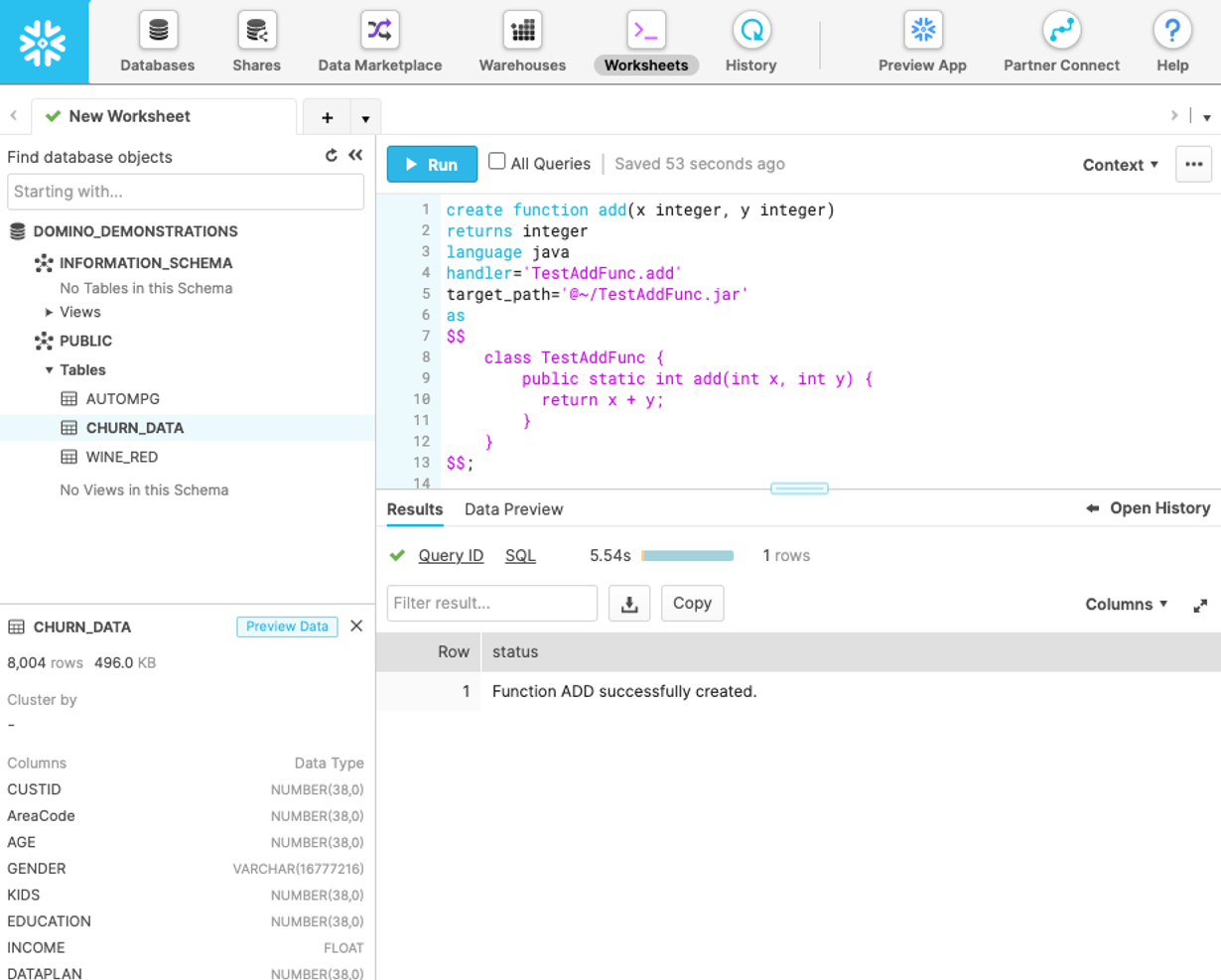Open query History

tap(749, 40)
